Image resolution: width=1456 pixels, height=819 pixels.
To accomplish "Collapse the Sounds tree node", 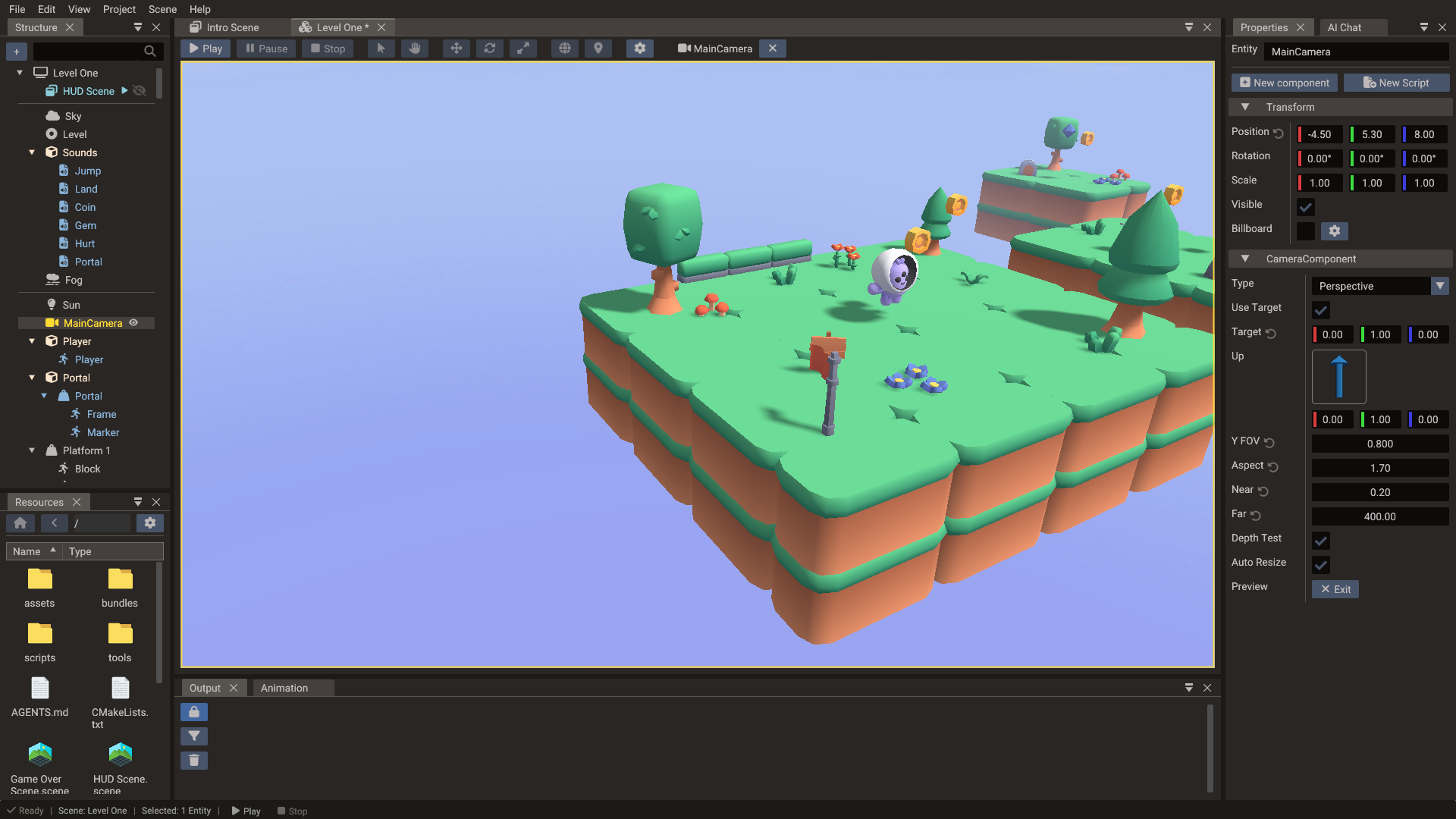I will pos(32,152).
